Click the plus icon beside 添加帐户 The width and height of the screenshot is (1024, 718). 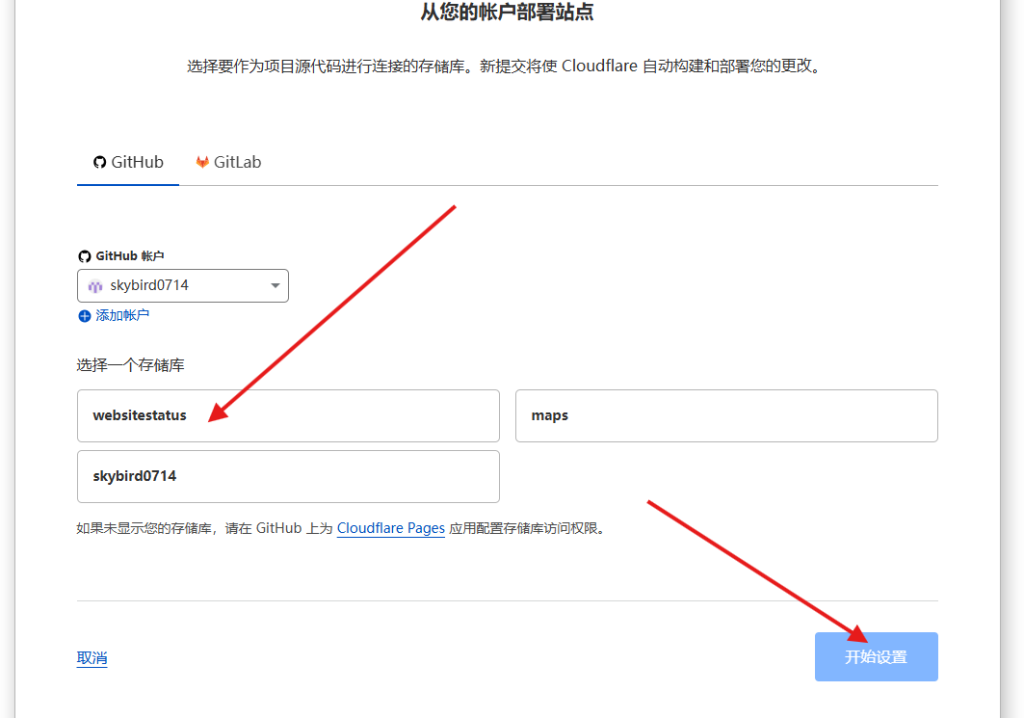84,316
